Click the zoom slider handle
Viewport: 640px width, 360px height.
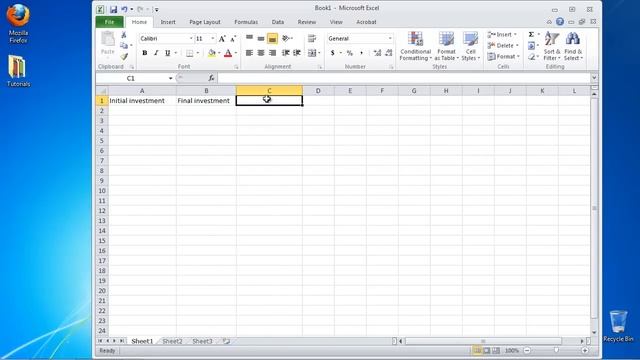tap(556, 351)
